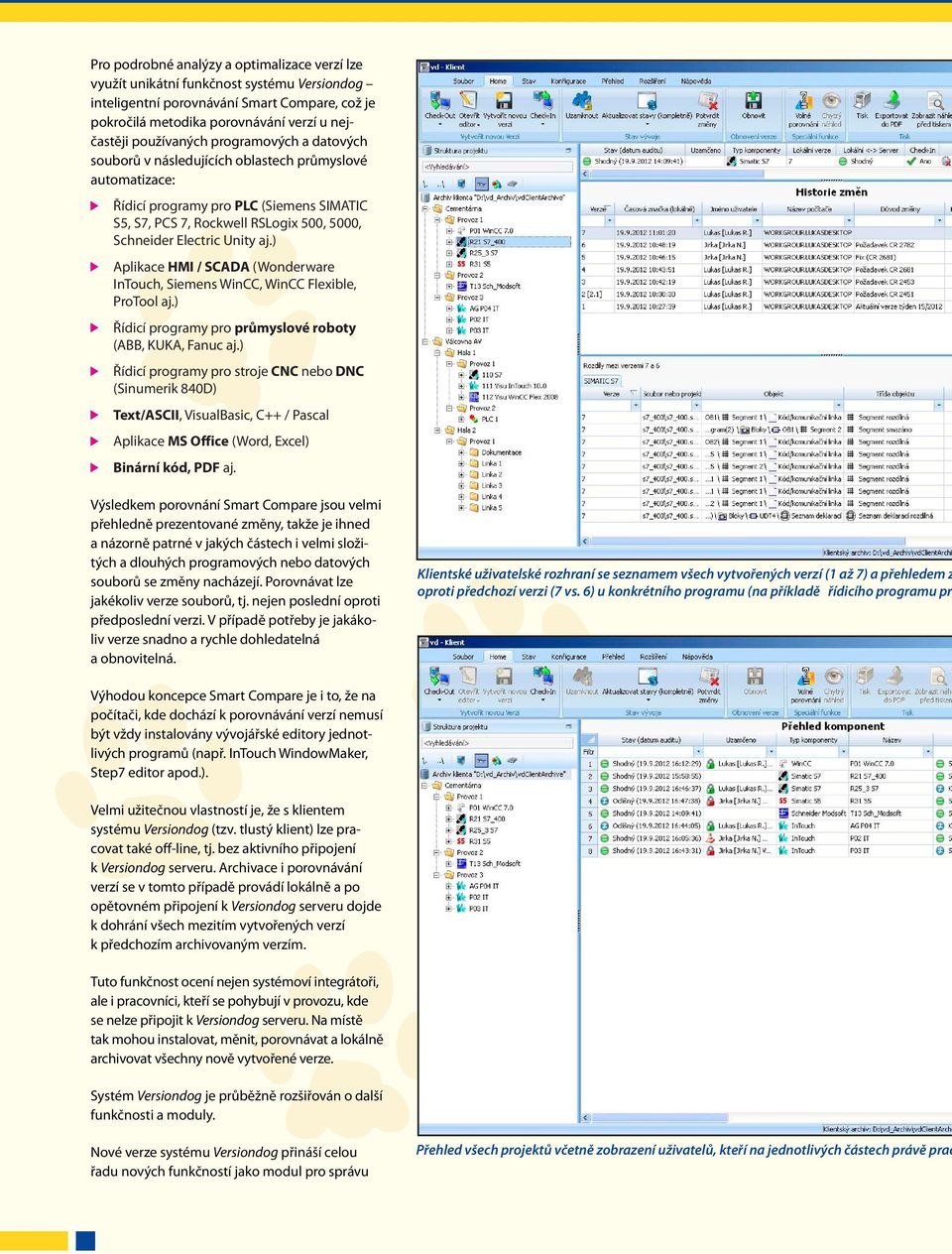952x1254 pixels.
Task: Click Chytrý náhled eye icon, Historie změn window
Action: (831, 100)
